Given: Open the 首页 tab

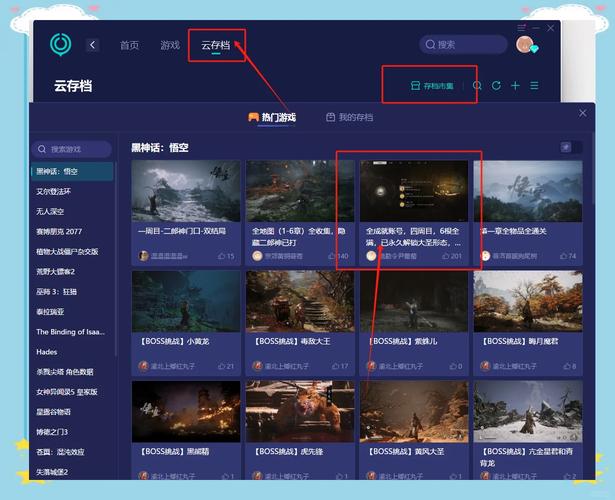Looking at the screenshot, I should point(129,45).
